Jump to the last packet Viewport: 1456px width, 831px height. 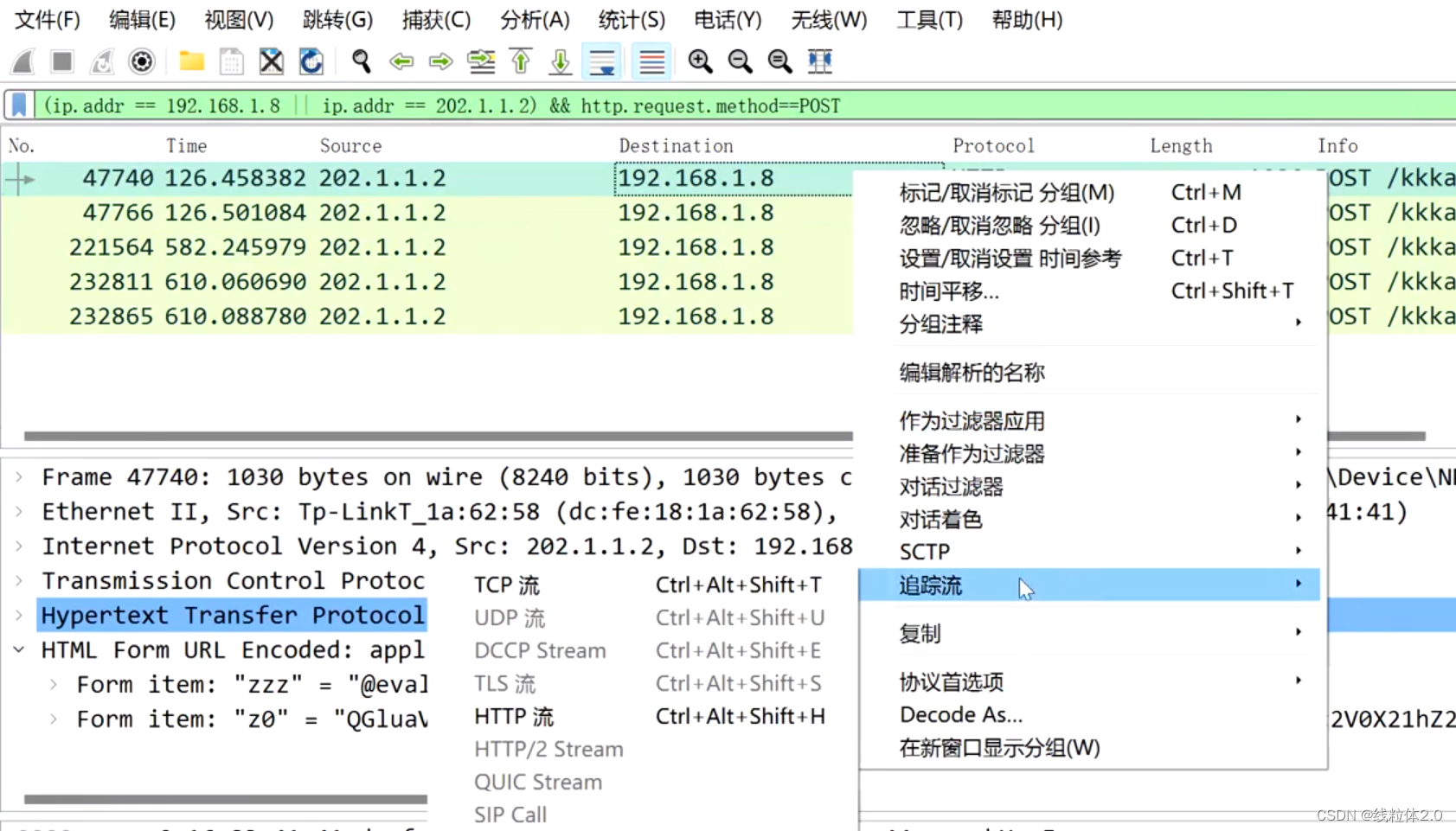pyautogui.click(x=561, y=61)
